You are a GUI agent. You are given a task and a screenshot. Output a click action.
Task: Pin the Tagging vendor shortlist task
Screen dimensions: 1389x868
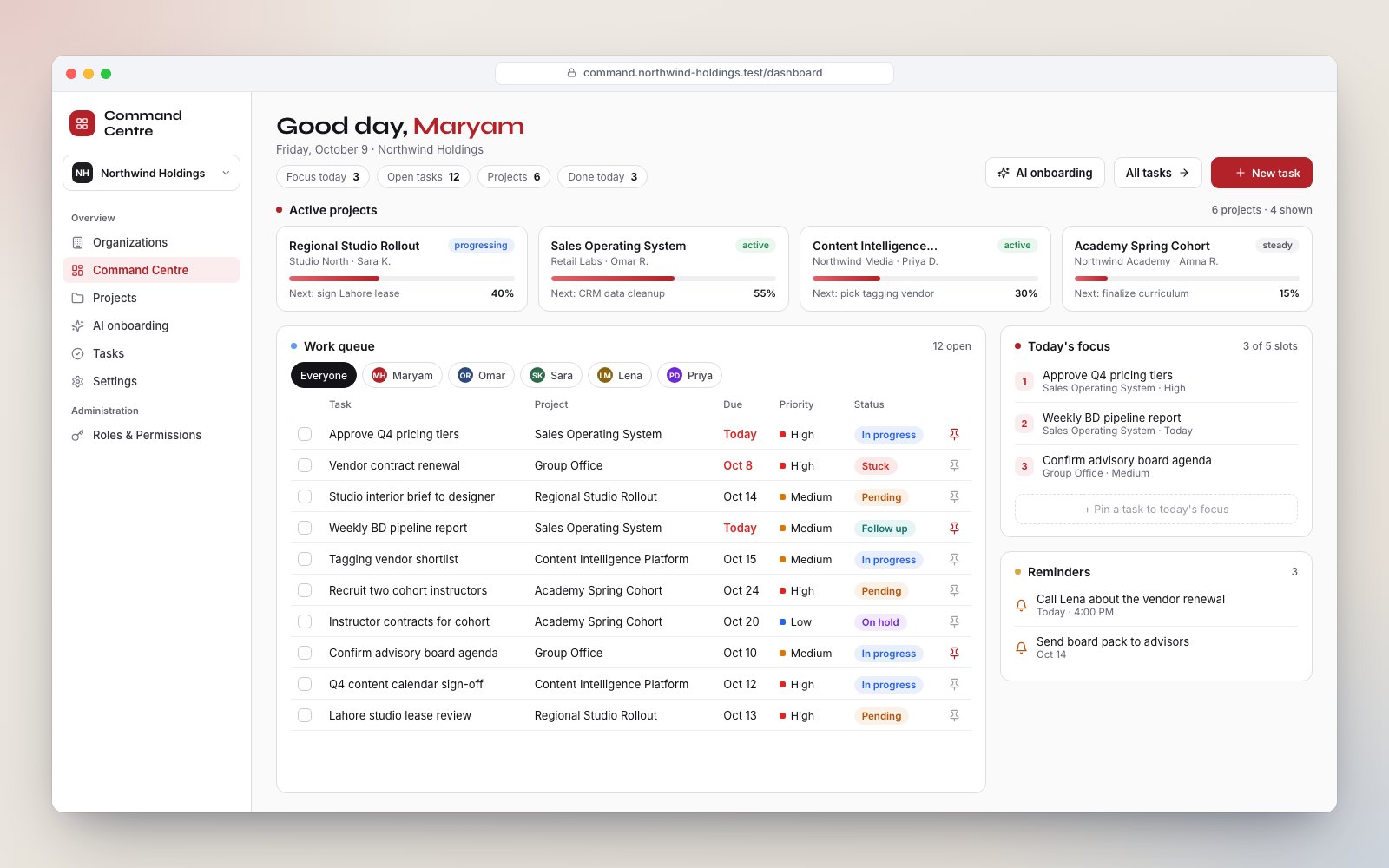(x=954, y=559)
